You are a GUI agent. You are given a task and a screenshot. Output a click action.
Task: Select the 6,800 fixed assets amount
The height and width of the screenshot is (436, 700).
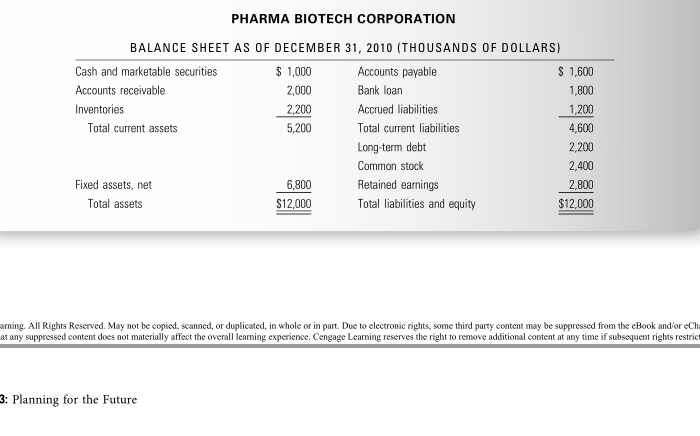299,185
